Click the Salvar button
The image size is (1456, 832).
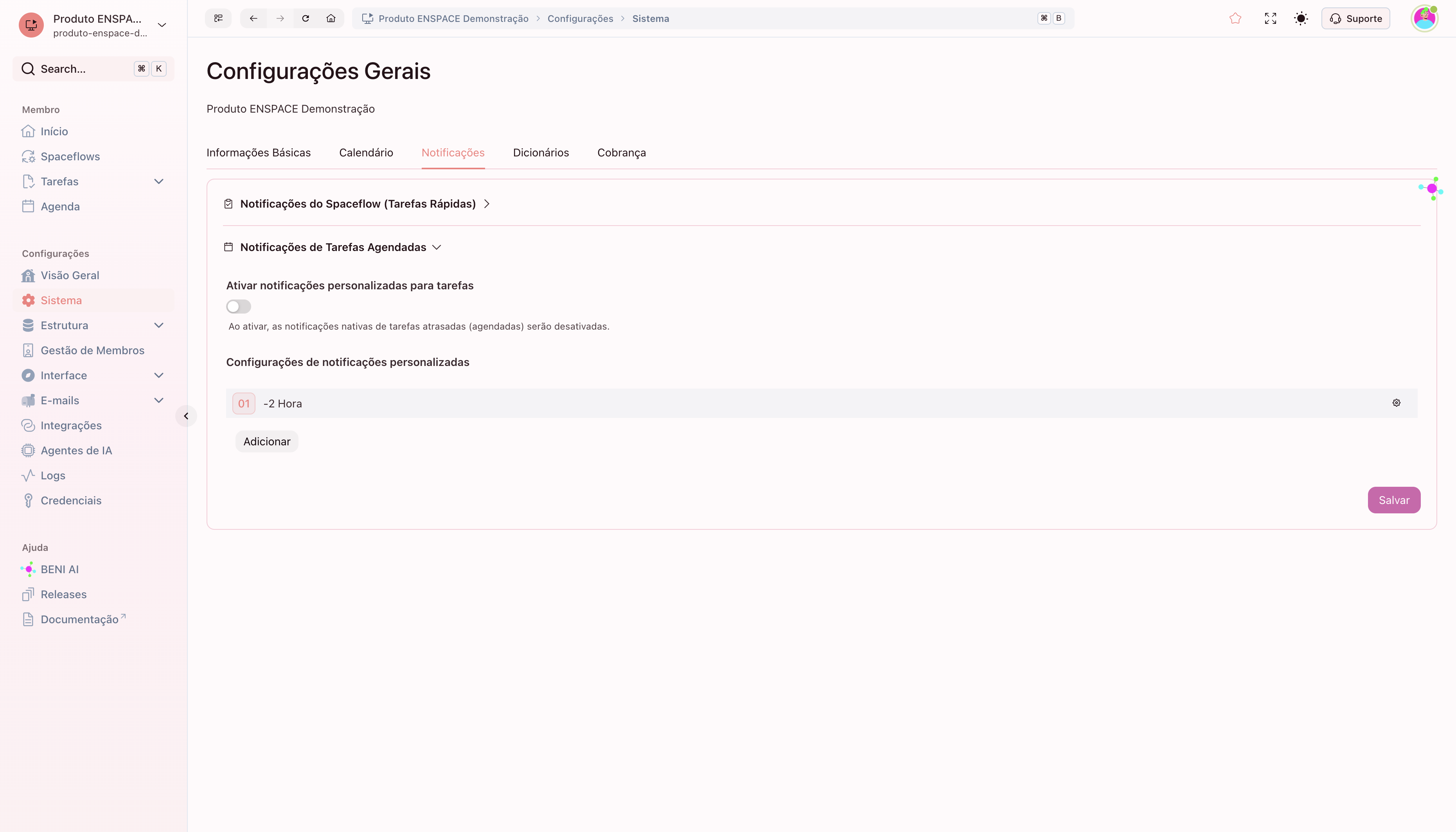1394,500
